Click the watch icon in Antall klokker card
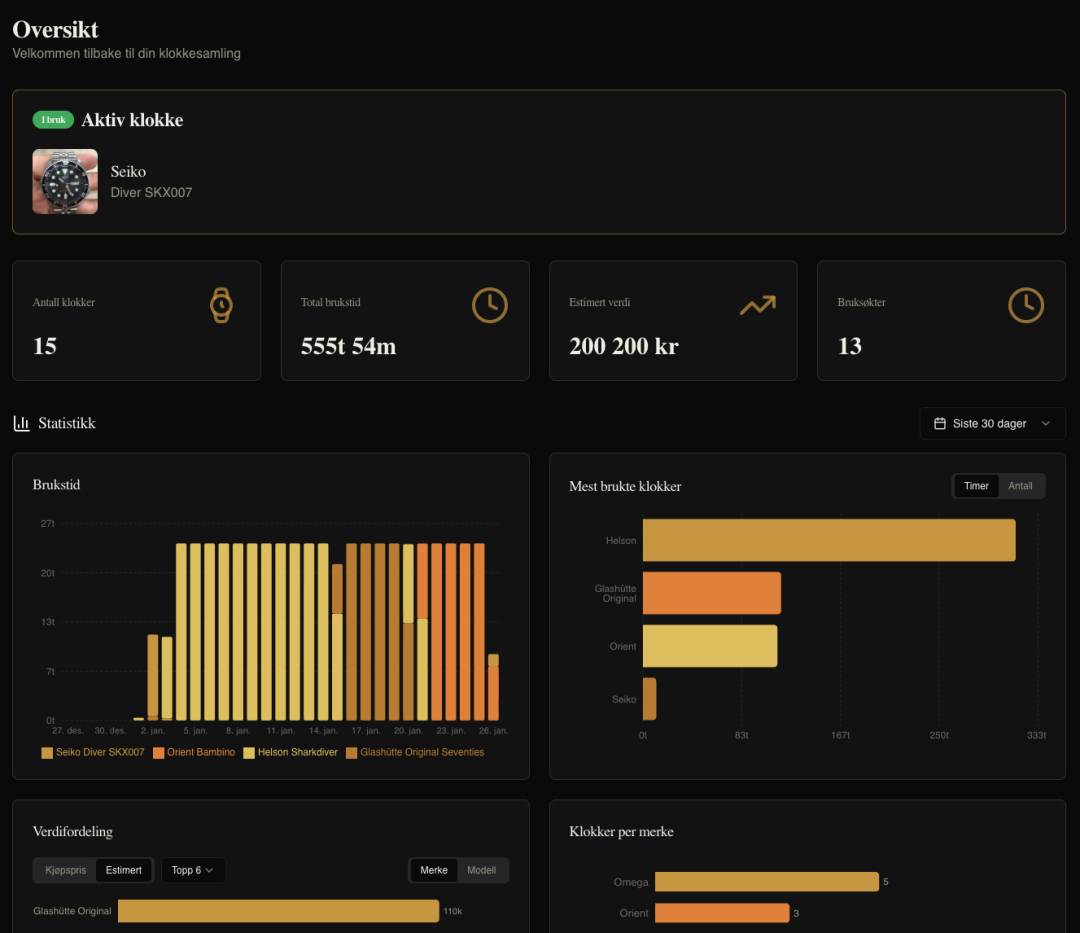This screenshot has width=1080, height=933. (221, 305)
